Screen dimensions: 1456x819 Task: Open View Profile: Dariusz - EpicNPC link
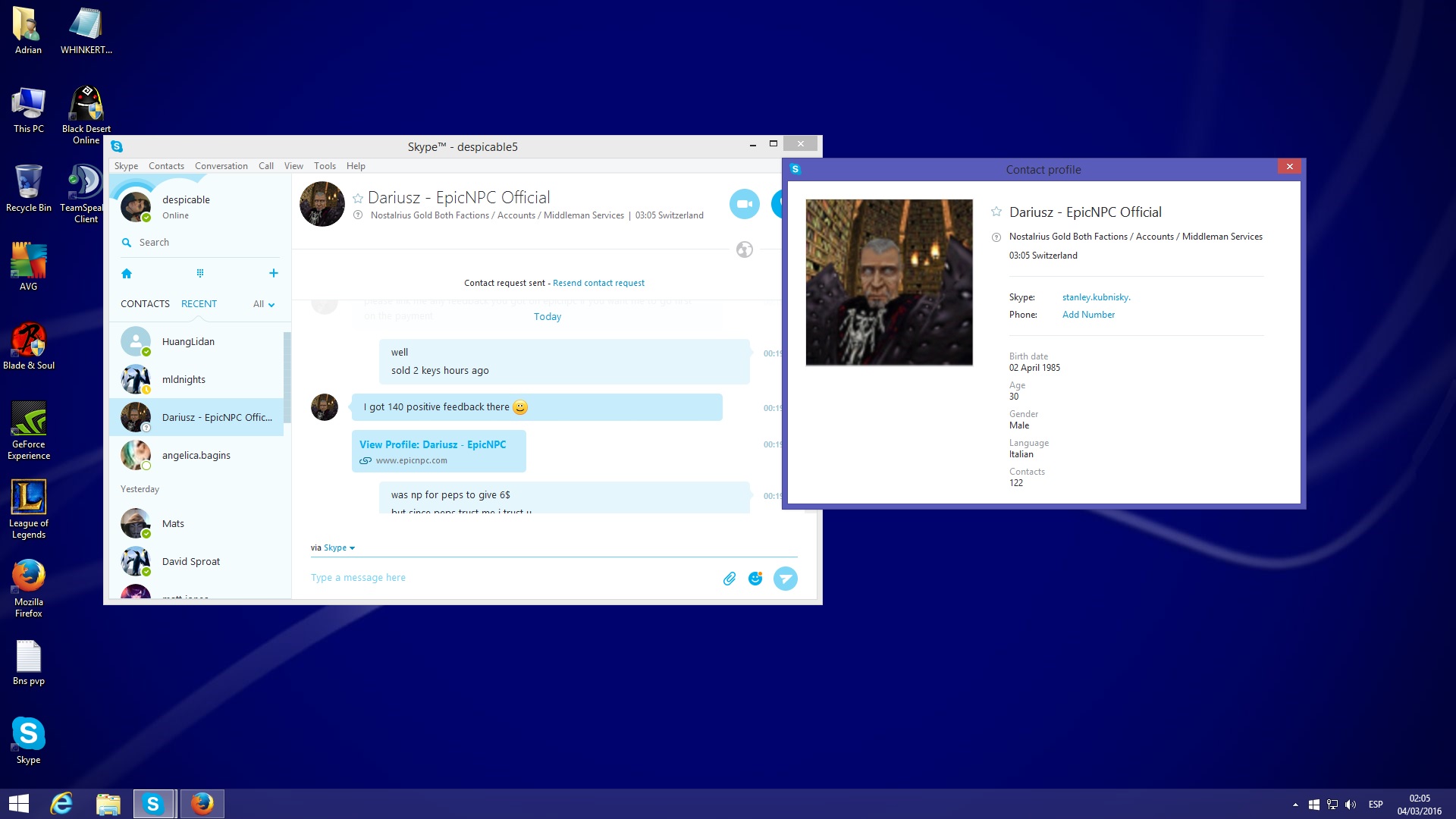(432, 444)
